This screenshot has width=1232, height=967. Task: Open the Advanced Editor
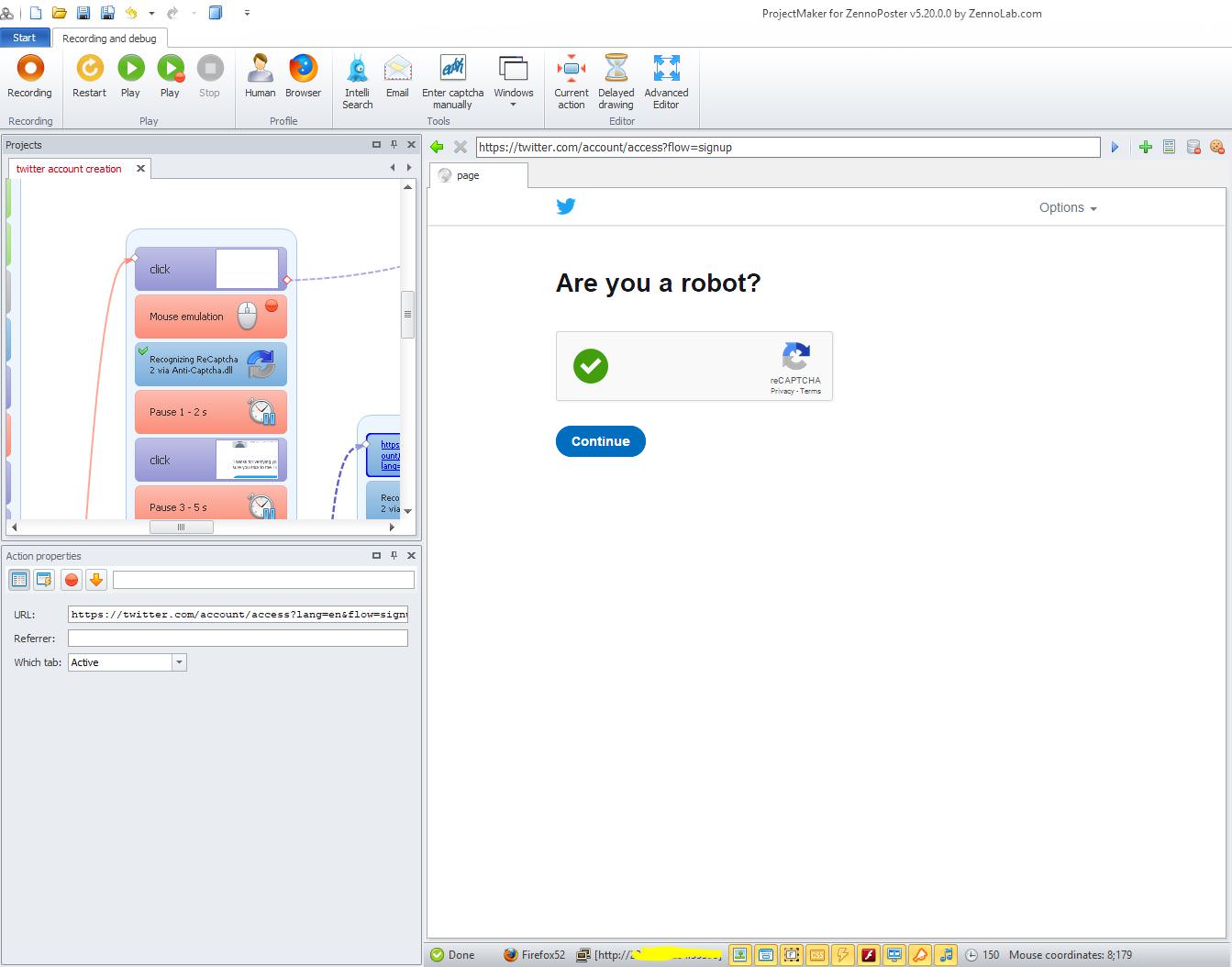click(666, 82)
